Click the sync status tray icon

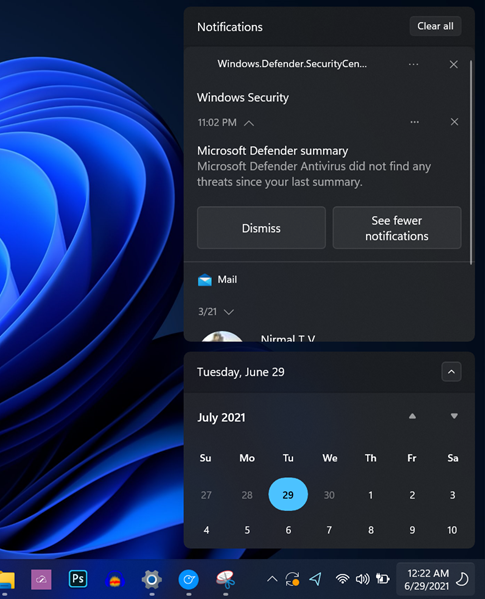tap(293, 579)
